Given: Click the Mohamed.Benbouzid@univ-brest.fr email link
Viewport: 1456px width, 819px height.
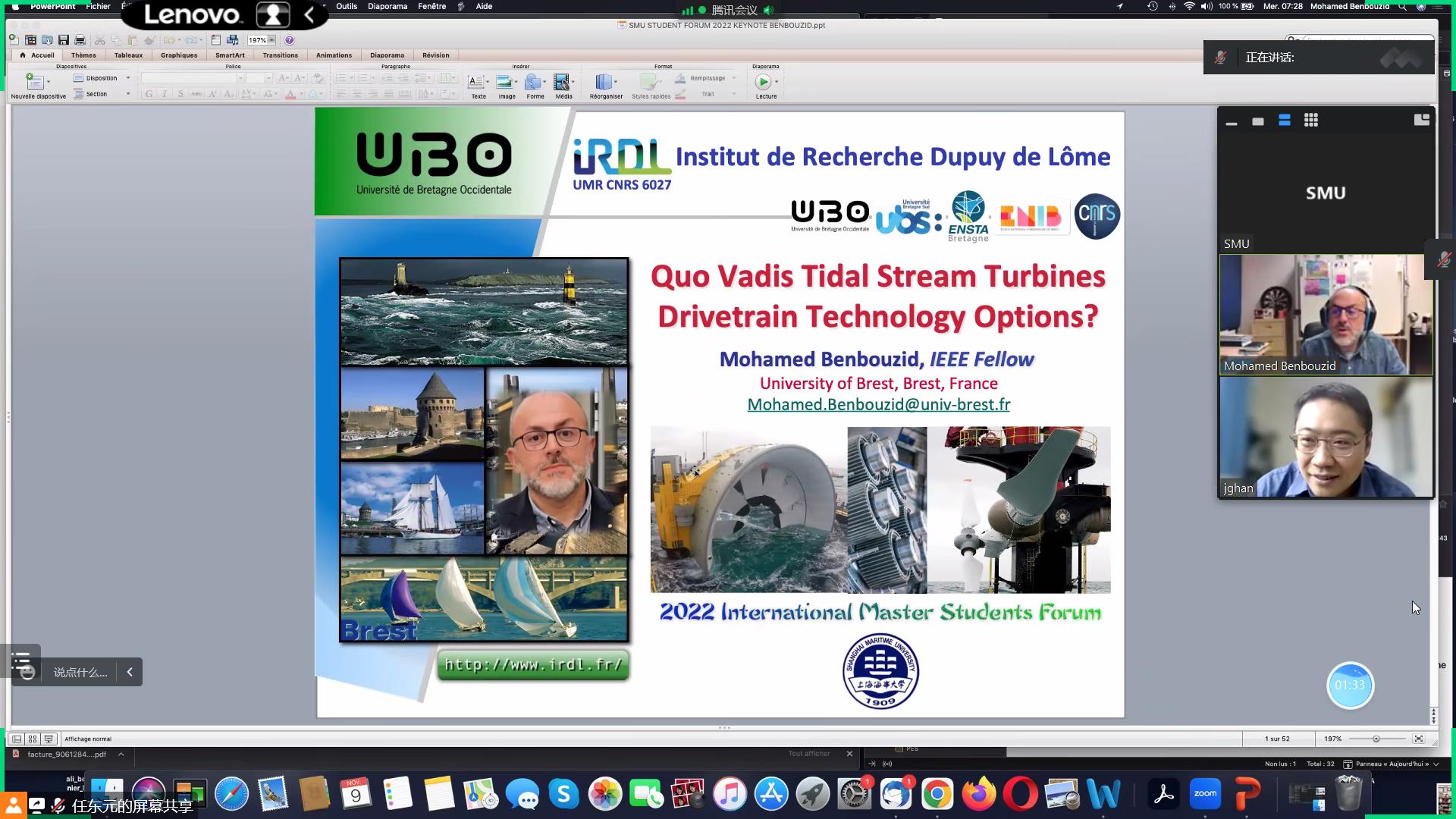Looking at the screenshot, I should point(878,405).
